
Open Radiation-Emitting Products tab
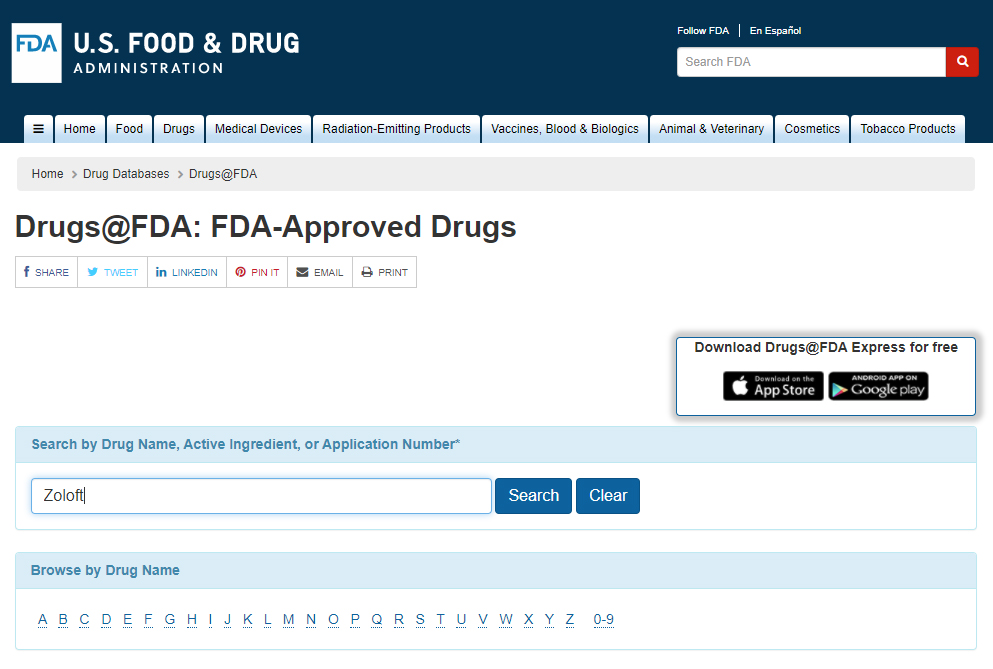click(x=396, y=129)
